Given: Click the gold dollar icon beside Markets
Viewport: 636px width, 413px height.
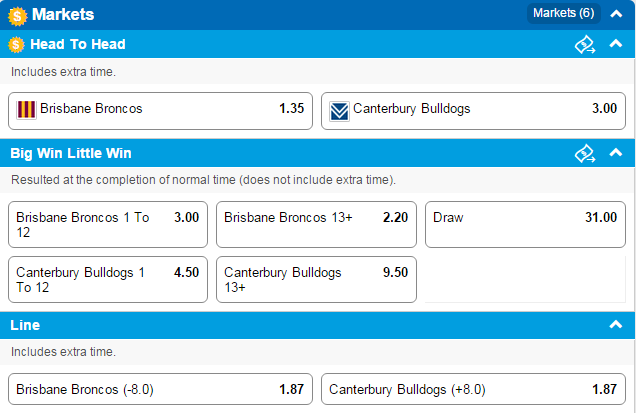Looking at the screenshot, I should (17, 16).
